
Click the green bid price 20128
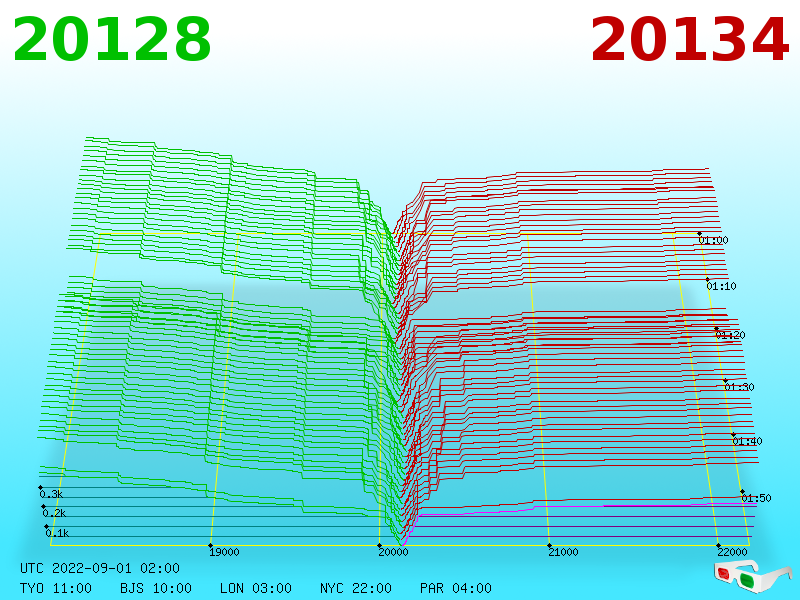pos(112,40)
